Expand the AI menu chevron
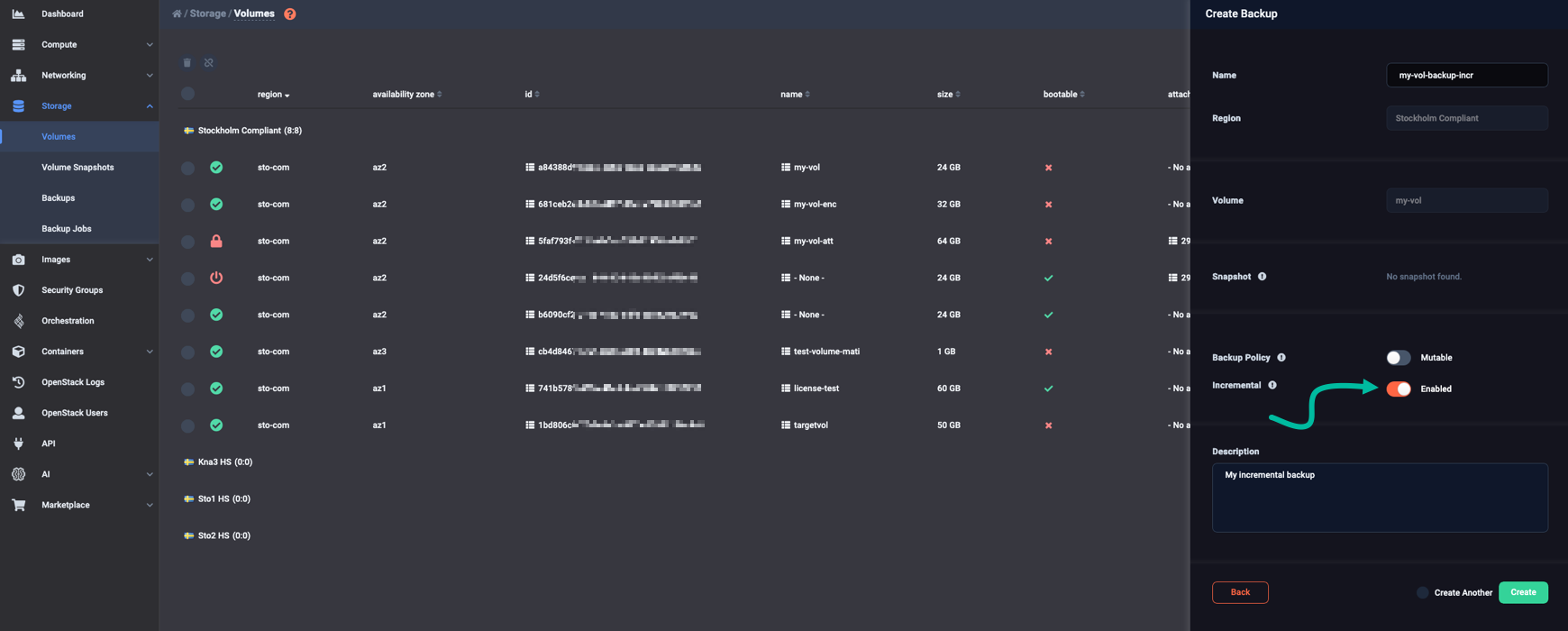Image resolution: width=1568 pixels, height=631 pixels. point(150,473)
